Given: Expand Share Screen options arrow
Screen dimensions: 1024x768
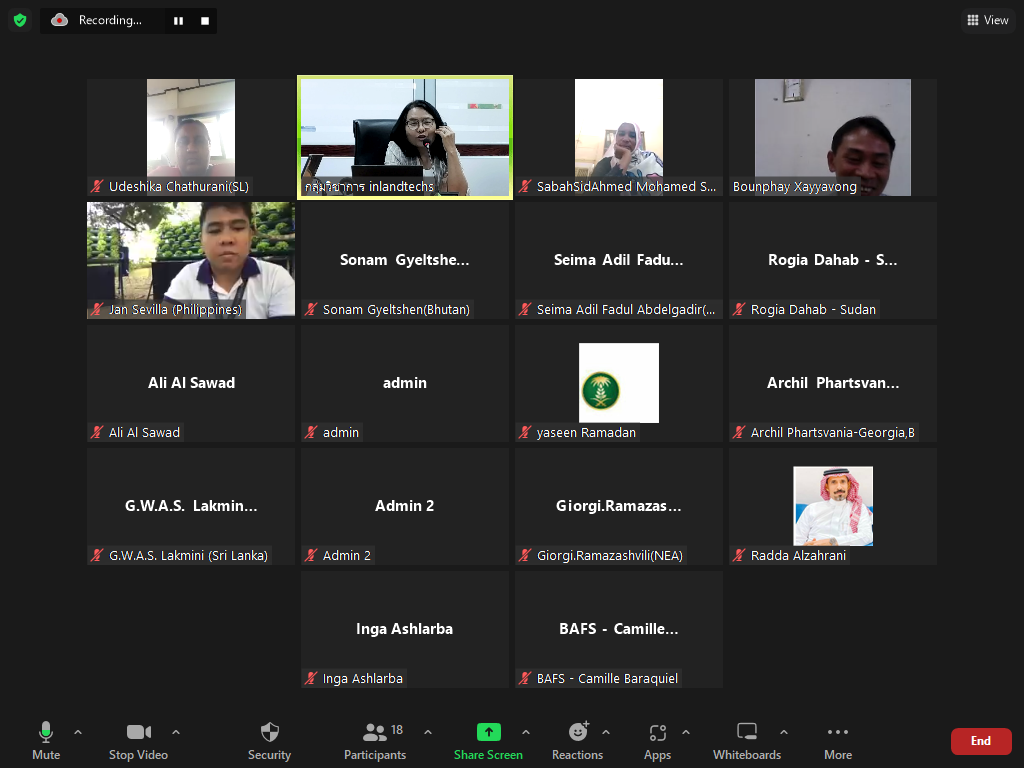Looking at the screenshot, I should (x=526, y=732).
